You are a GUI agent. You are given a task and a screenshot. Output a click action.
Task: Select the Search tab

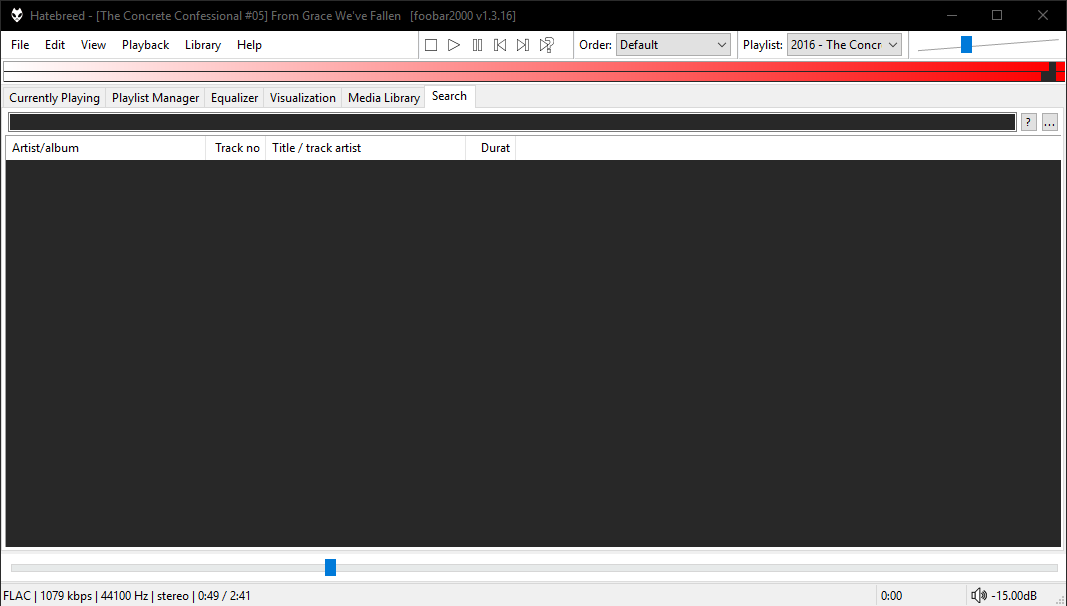click(x=449, y=97)
